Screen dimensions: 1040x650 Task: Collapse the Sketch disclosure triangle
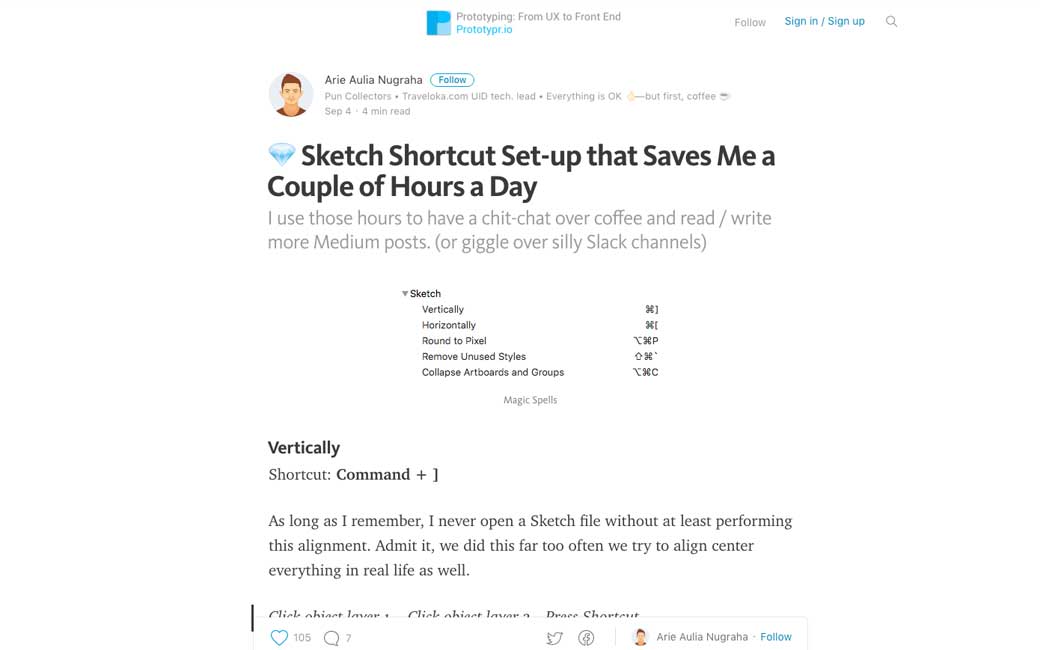coord(405,294)
